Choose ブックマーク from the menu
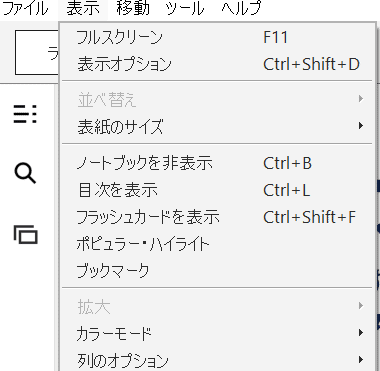The width and height of the screenshot is (380, 371). coord(217,271)
